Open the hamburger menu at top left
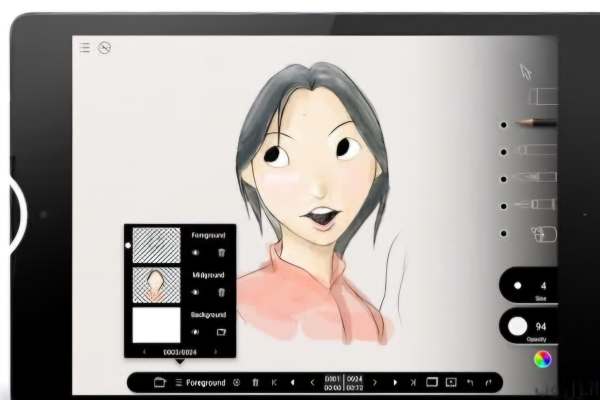Screen dimensions: 600x400 click(85, 48)
